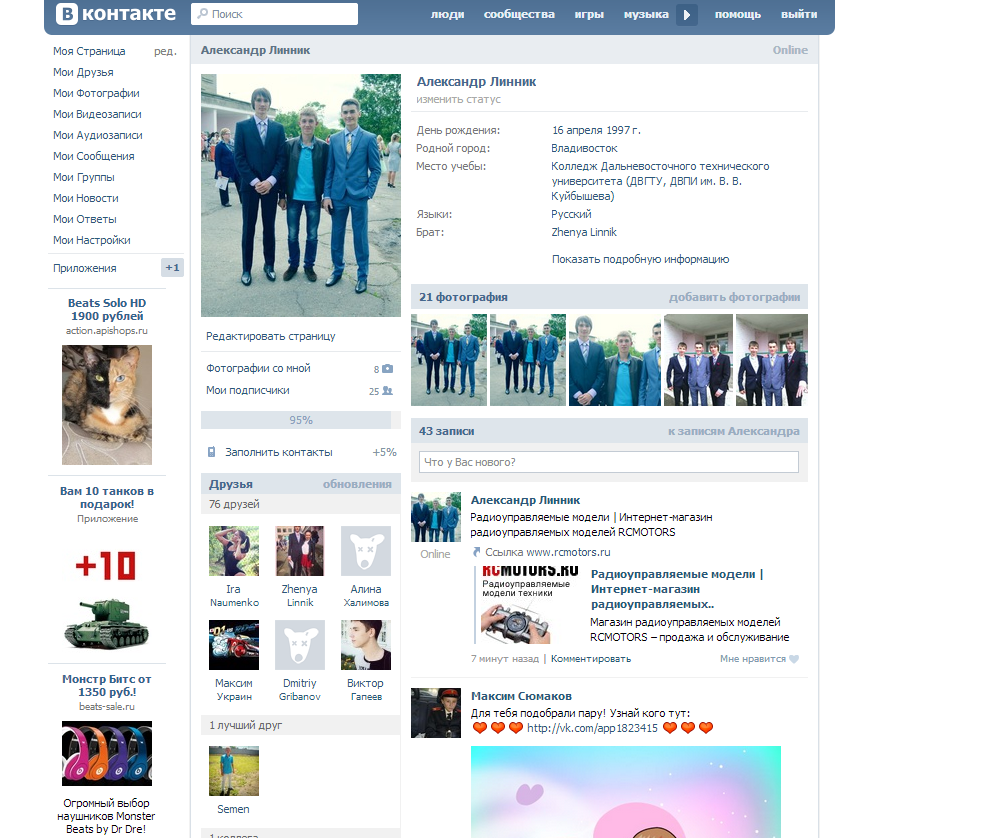Open Dmitriy Gribanov's placeholder avatar
The height and width of the screenshot is (838, 986).
click(x=300, y=645)
